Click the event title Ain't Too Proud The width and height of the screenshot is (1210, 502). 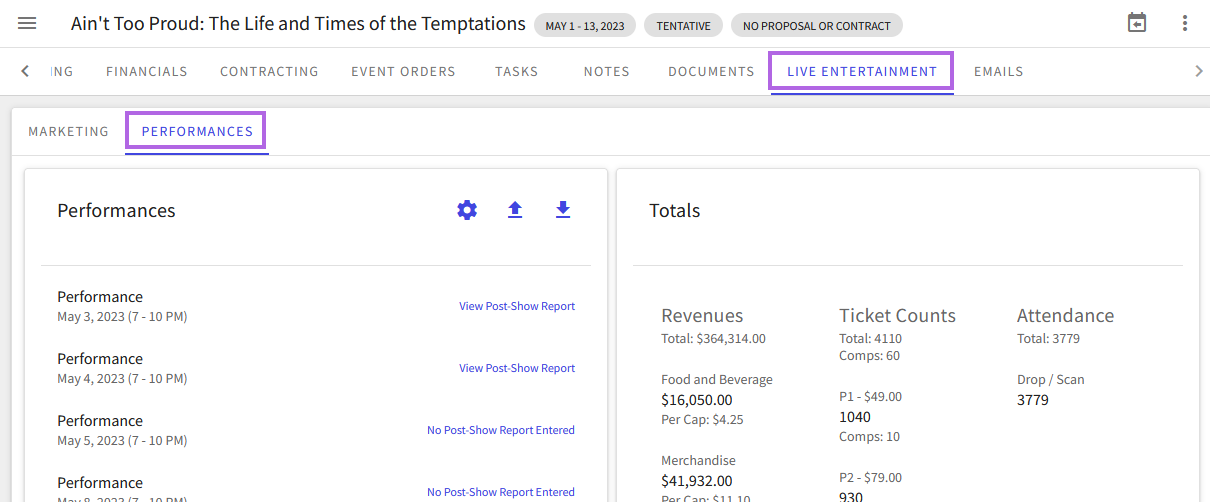[298, 23]
